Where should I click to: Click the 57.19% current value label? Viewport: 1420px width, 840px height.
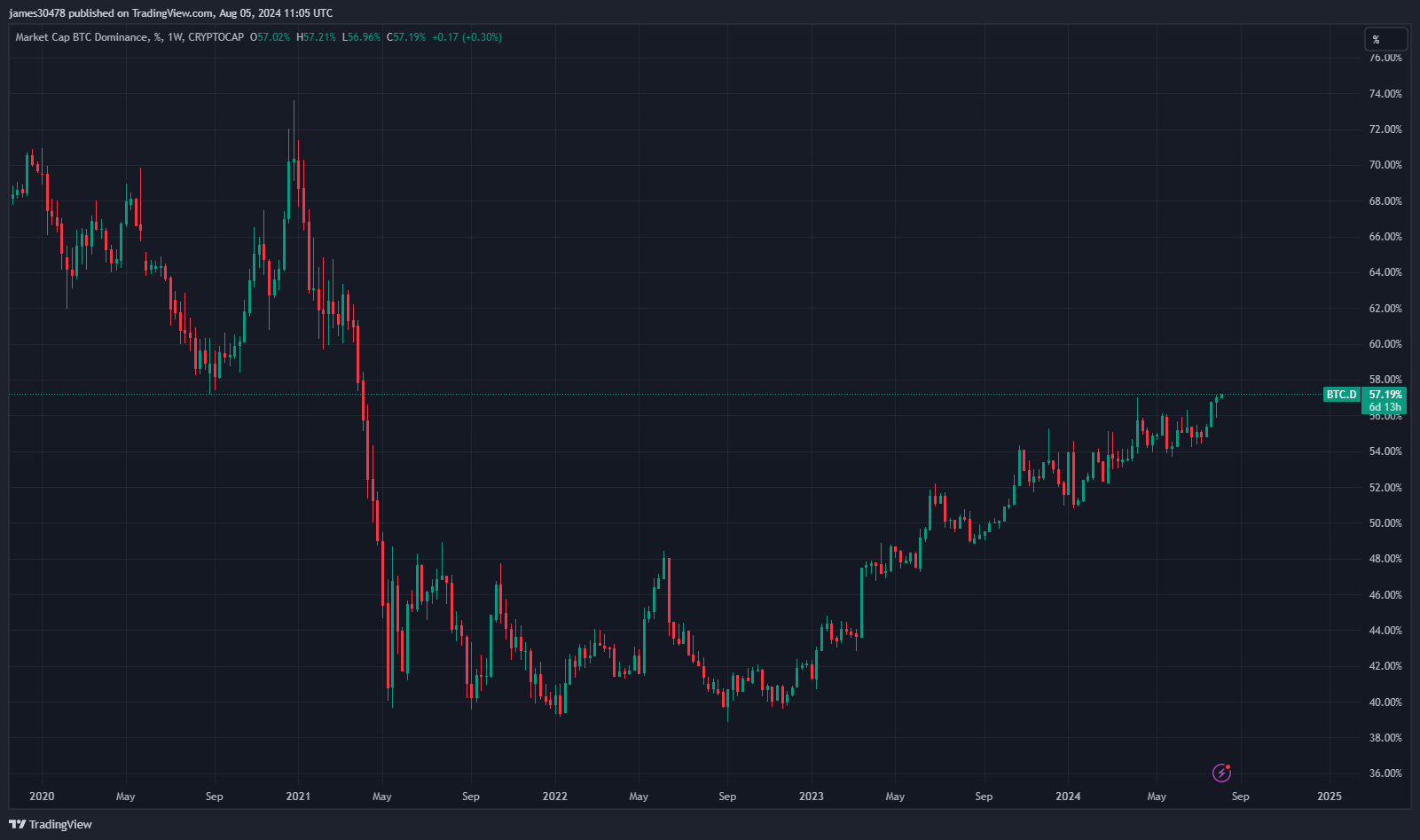(x=1385, y=395)
